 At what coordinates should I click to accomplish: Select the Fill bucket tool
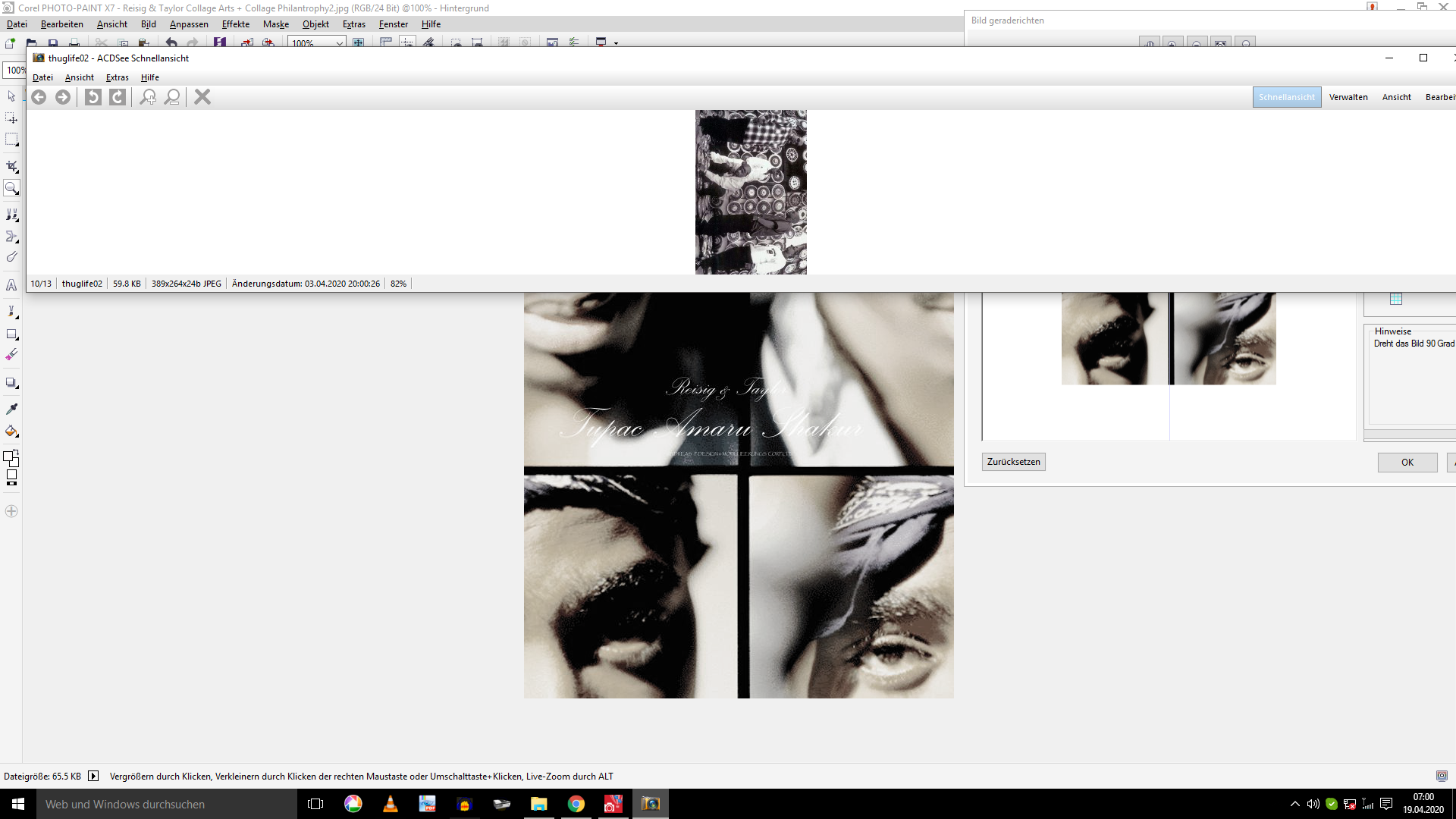click(11, 431)
